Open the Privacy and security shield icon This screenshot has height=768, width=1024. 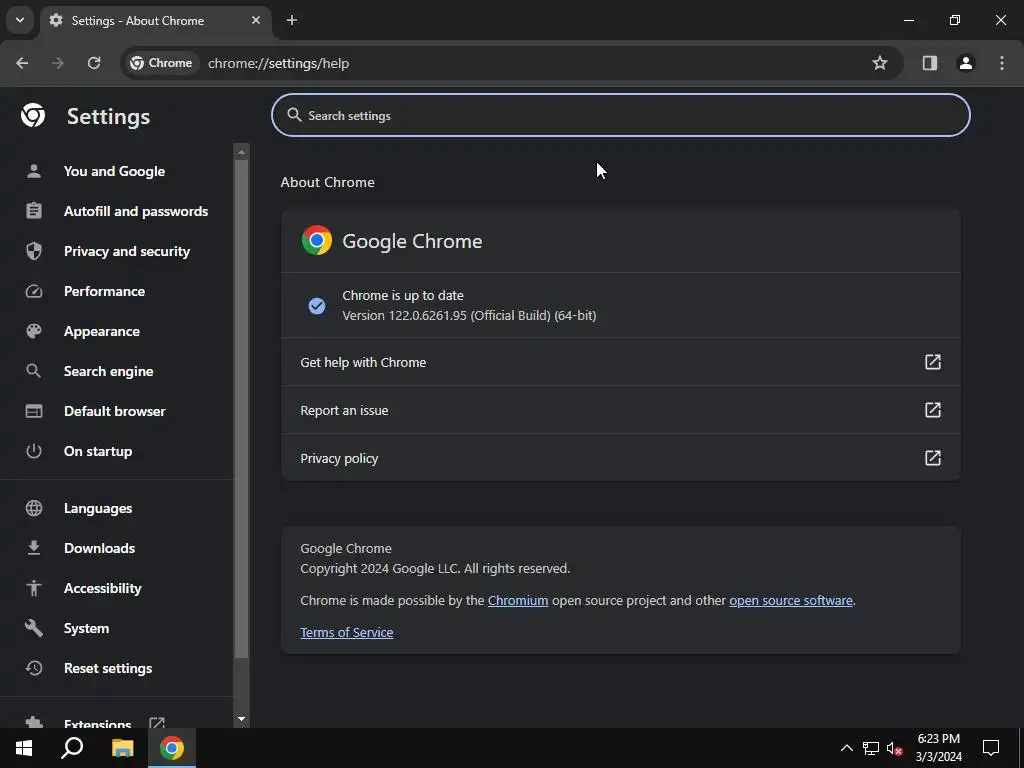coord(33,251)
